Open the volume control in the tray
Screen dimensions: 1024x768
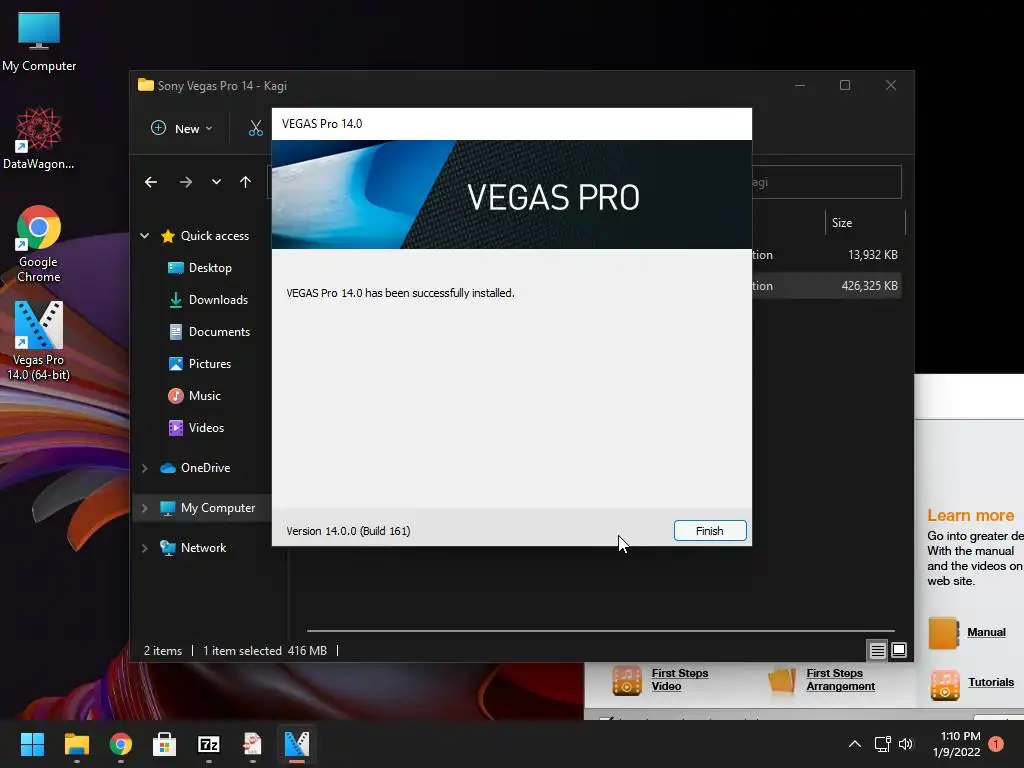pyautogui.click(x=906, y=744)
